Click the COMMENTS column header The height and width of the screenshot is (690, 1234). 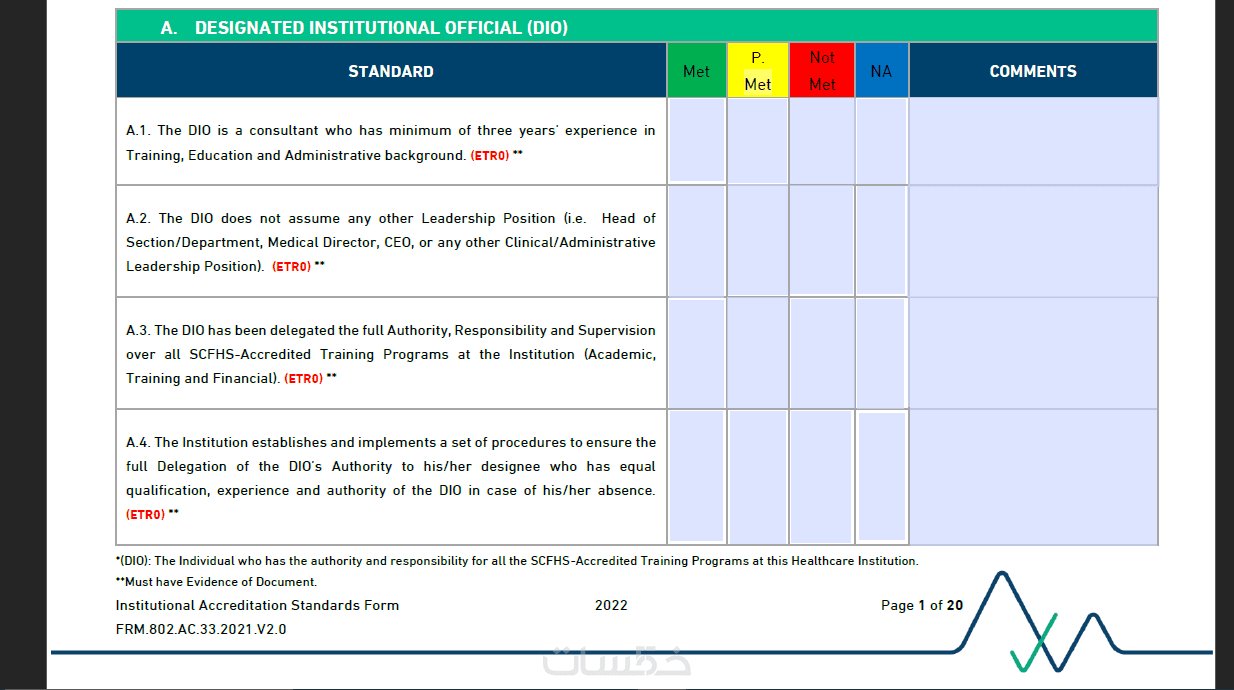(1034, 71)
